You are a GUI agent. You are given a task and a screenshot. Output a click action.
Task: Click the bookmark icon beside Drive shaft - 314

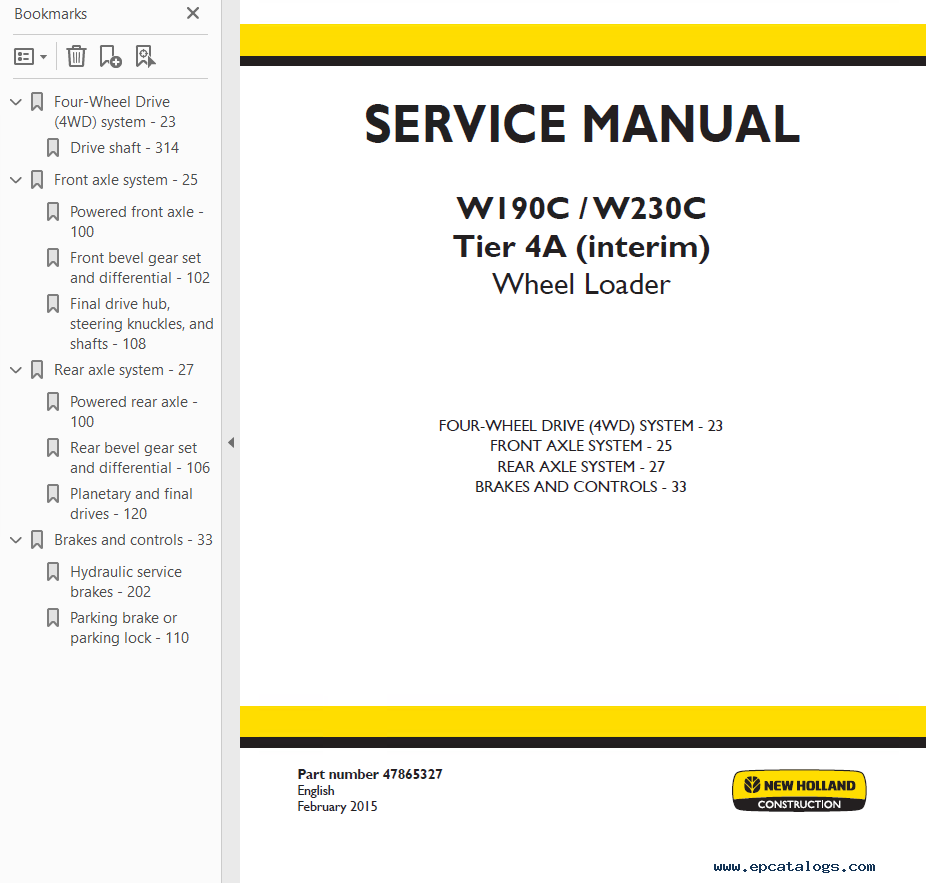(53, 148)
